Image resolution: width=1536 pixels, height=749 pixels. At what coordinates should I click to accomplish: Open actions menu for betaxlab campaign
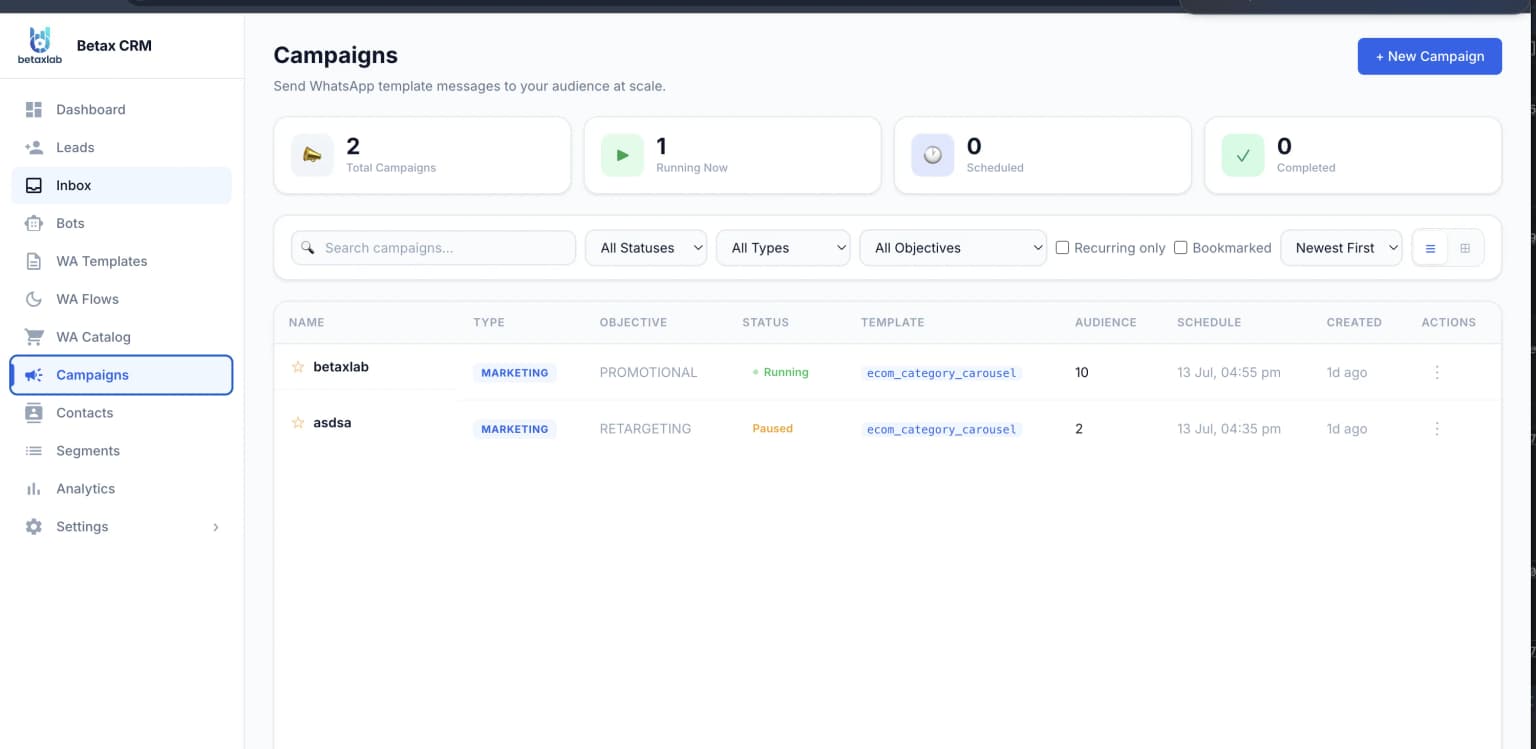click(1437, 372)
